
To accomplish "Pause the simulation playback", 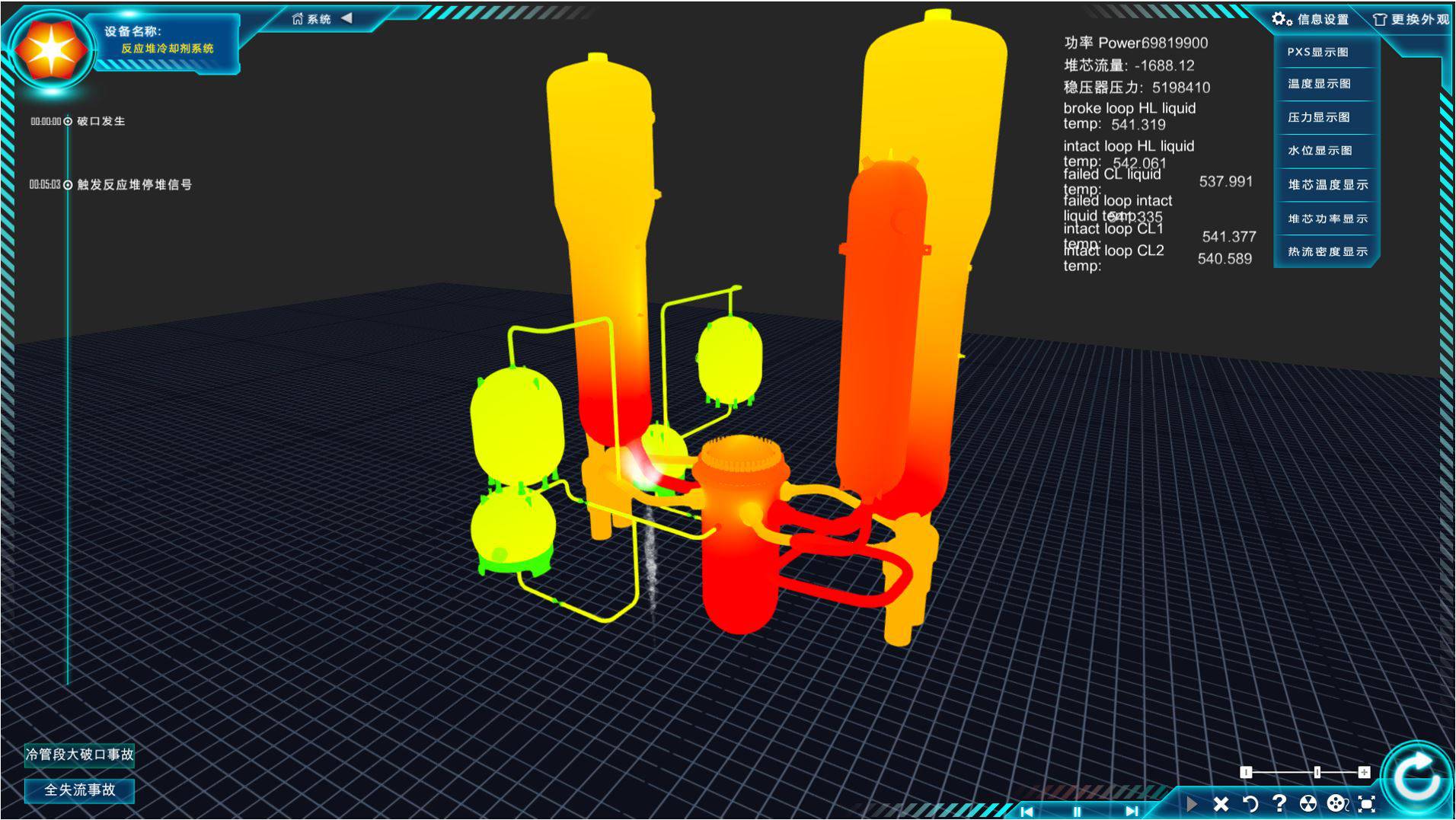I will pos(1077,812).
